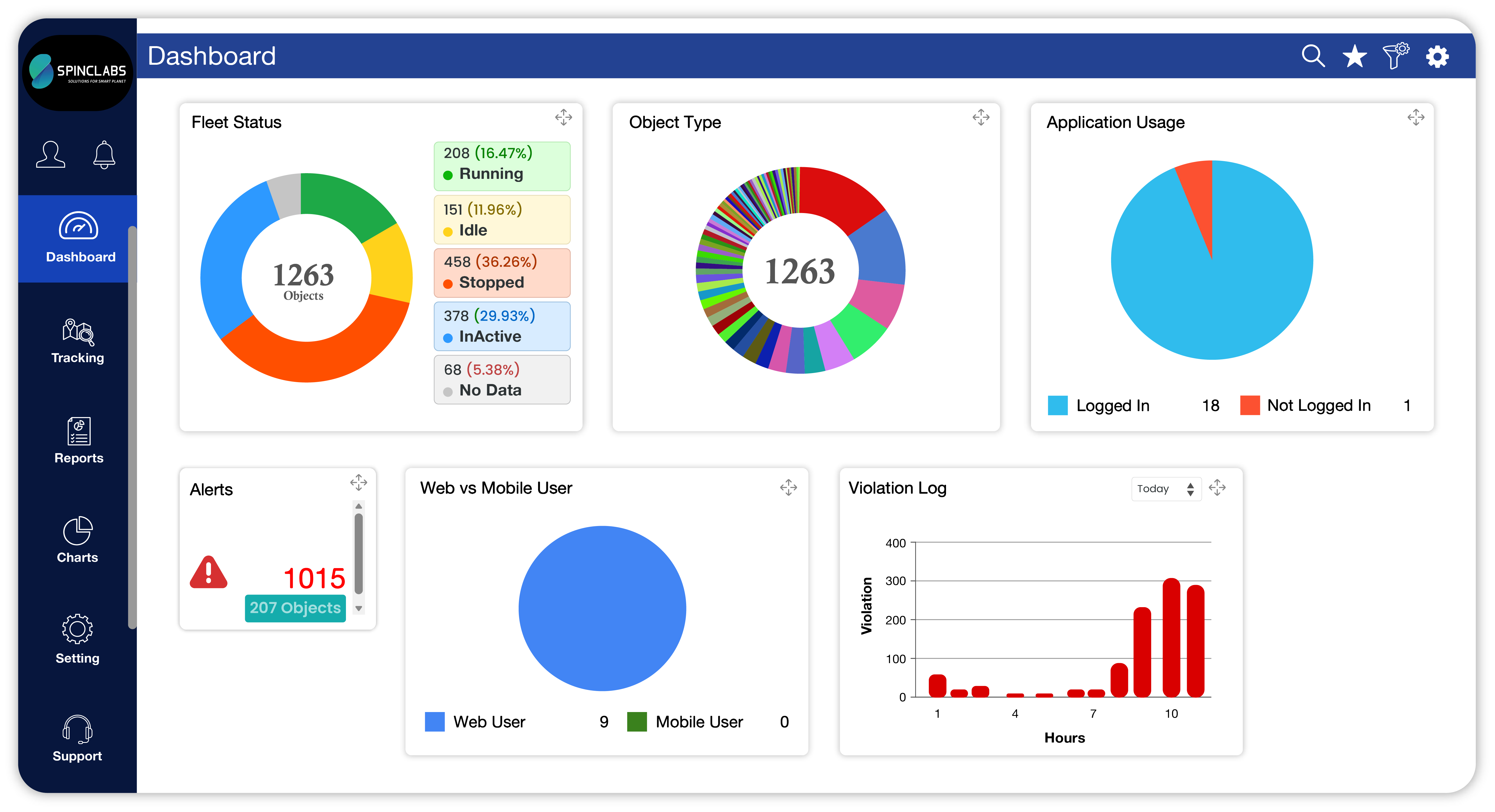Open user profile icon in sidebar
The height and width of the screenshot is (812, 1495).
tap(51, 154)
